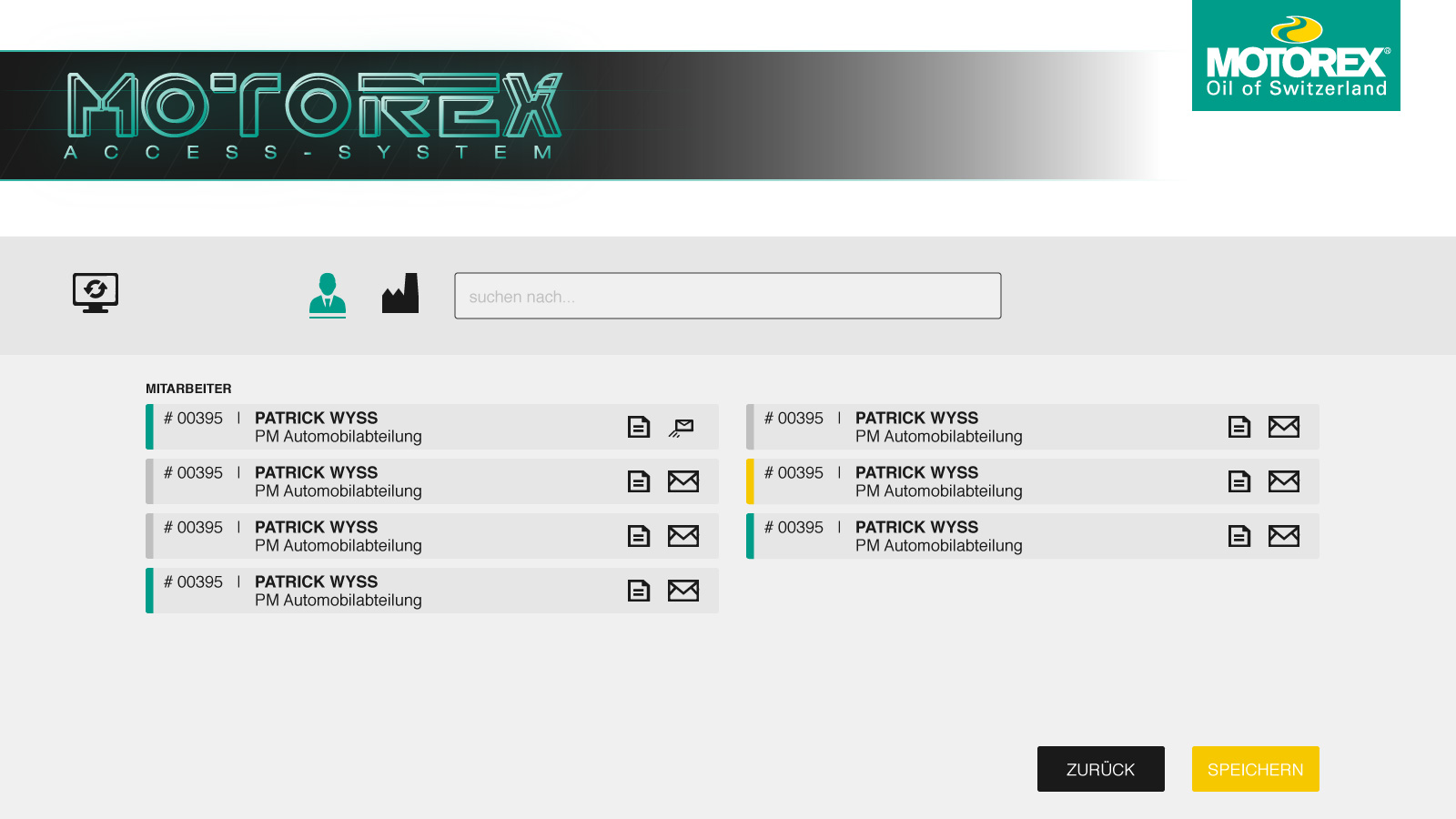Click envelope icon in last left-column employee row

point(682,591)
